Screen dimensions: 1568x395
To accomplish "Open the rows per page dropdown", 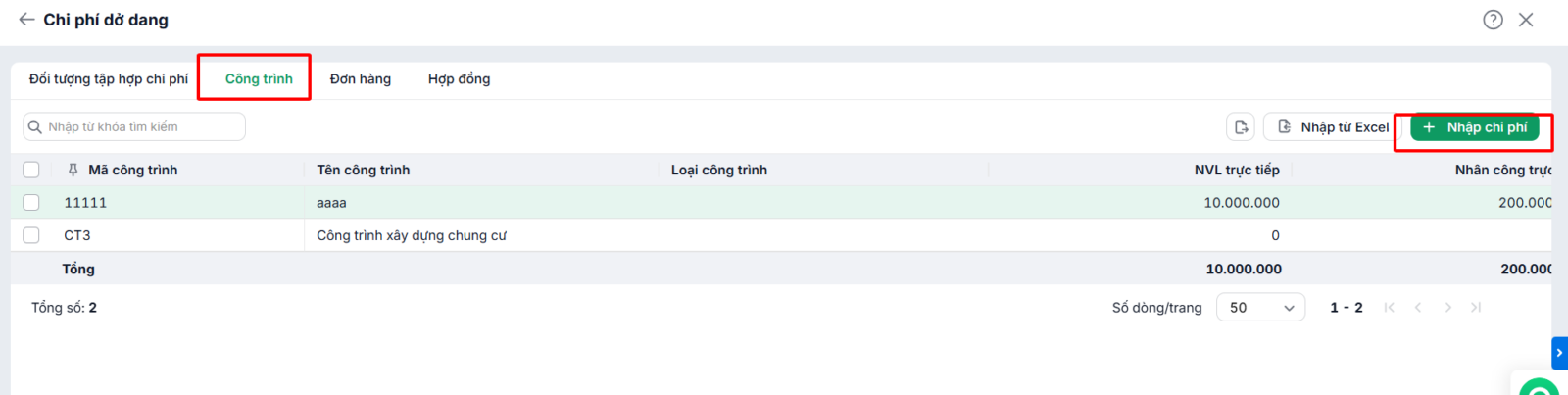I will 1261,308.
